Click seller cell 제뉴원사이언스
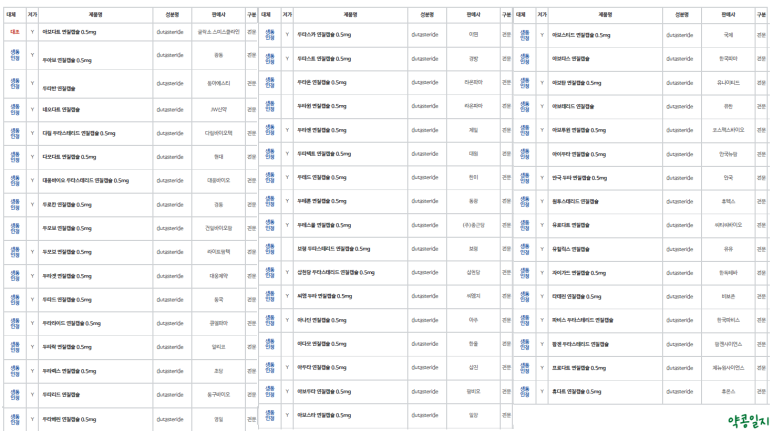Viewport: 773px width, 431px height. click(x=728, y=368)
